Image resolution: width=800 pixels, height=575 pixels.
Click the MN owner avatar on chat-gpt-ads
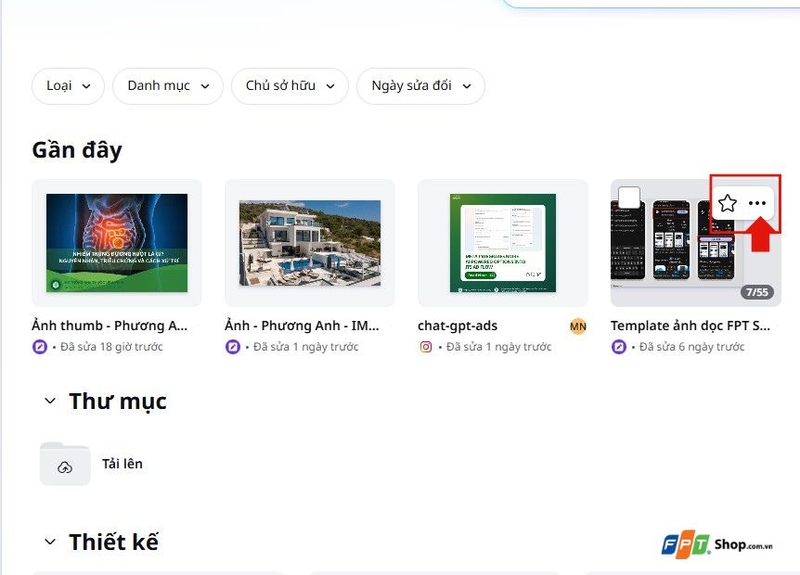[578, 326]
